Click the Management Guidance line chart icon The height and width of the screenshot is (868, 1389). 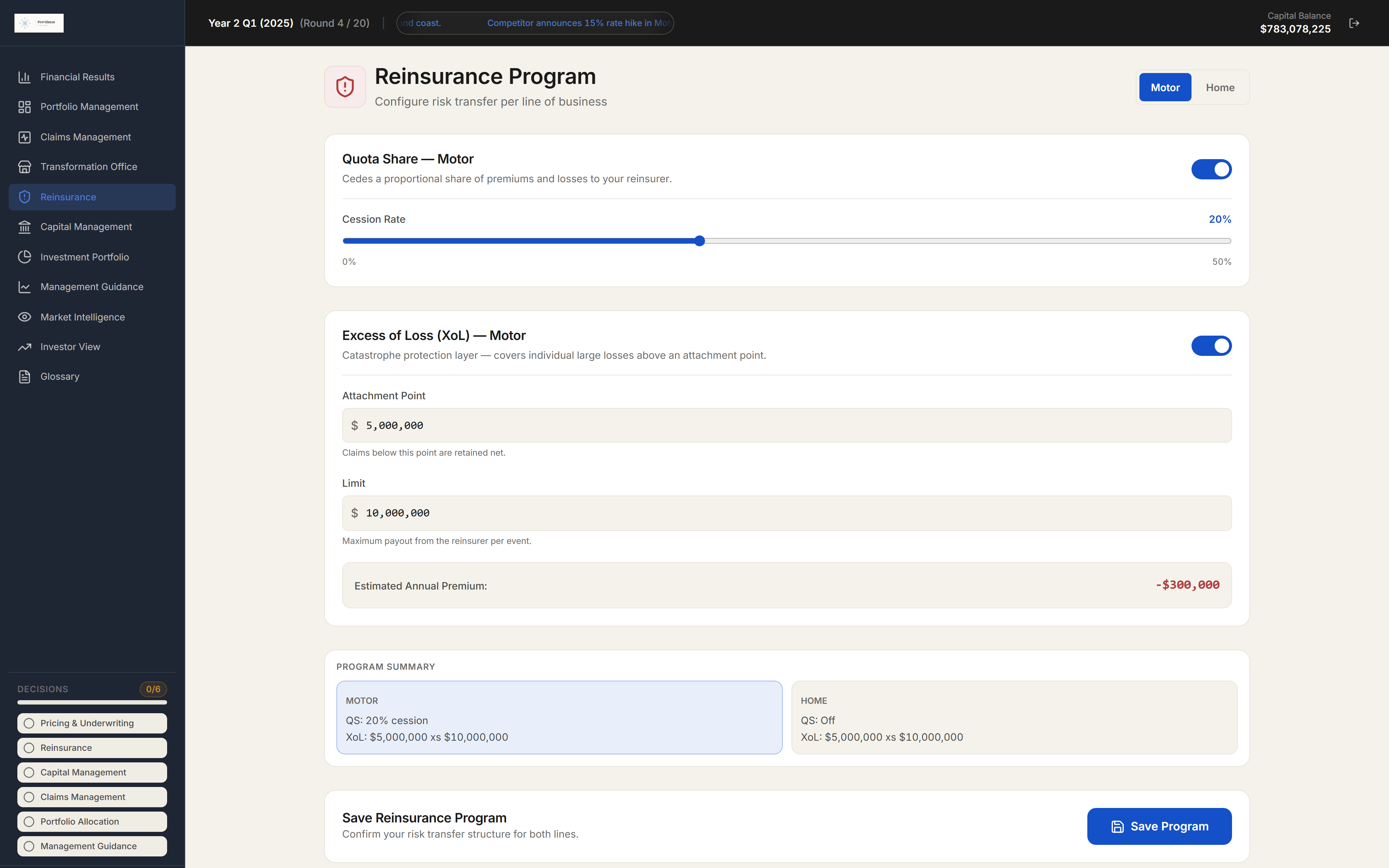24,287
